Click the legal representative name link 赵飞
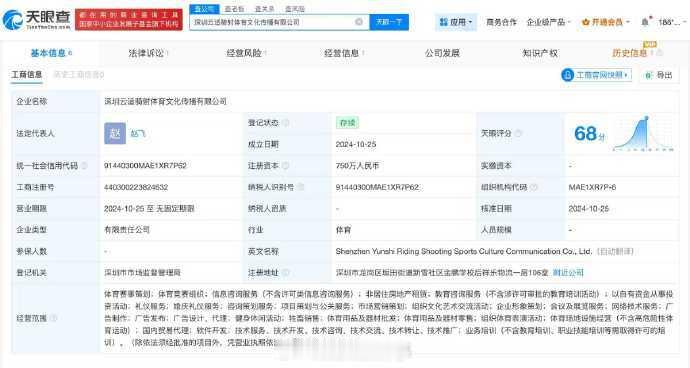This screenshot has width=690, height=368. (x=137, y=133)
